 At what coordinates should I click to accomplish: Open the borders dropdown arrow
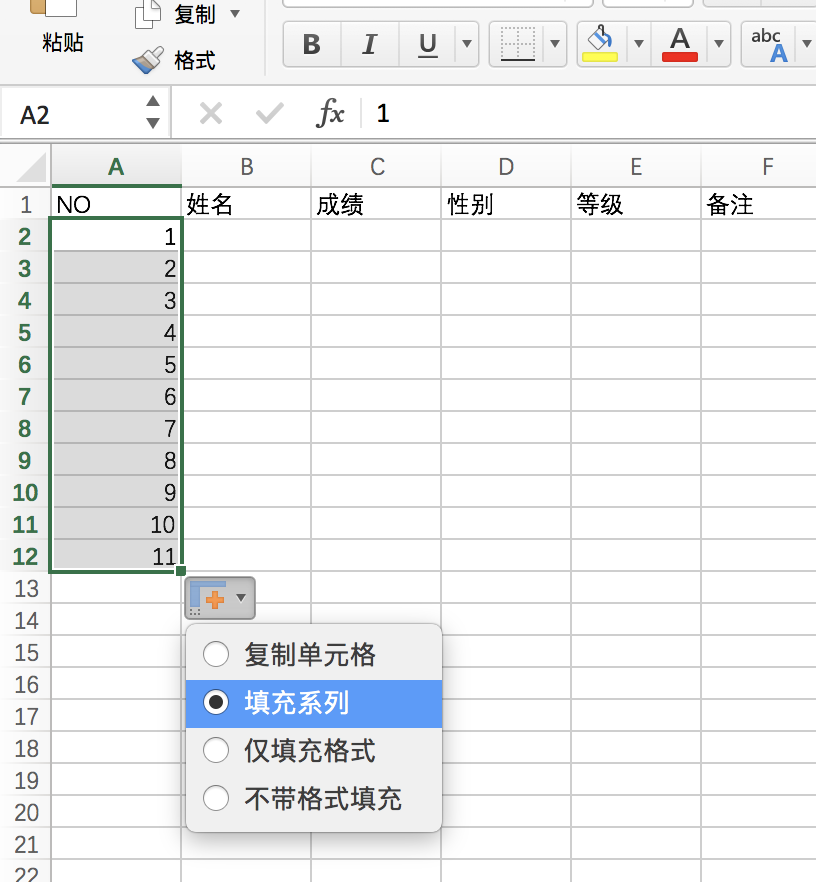(x=555, y=44)
